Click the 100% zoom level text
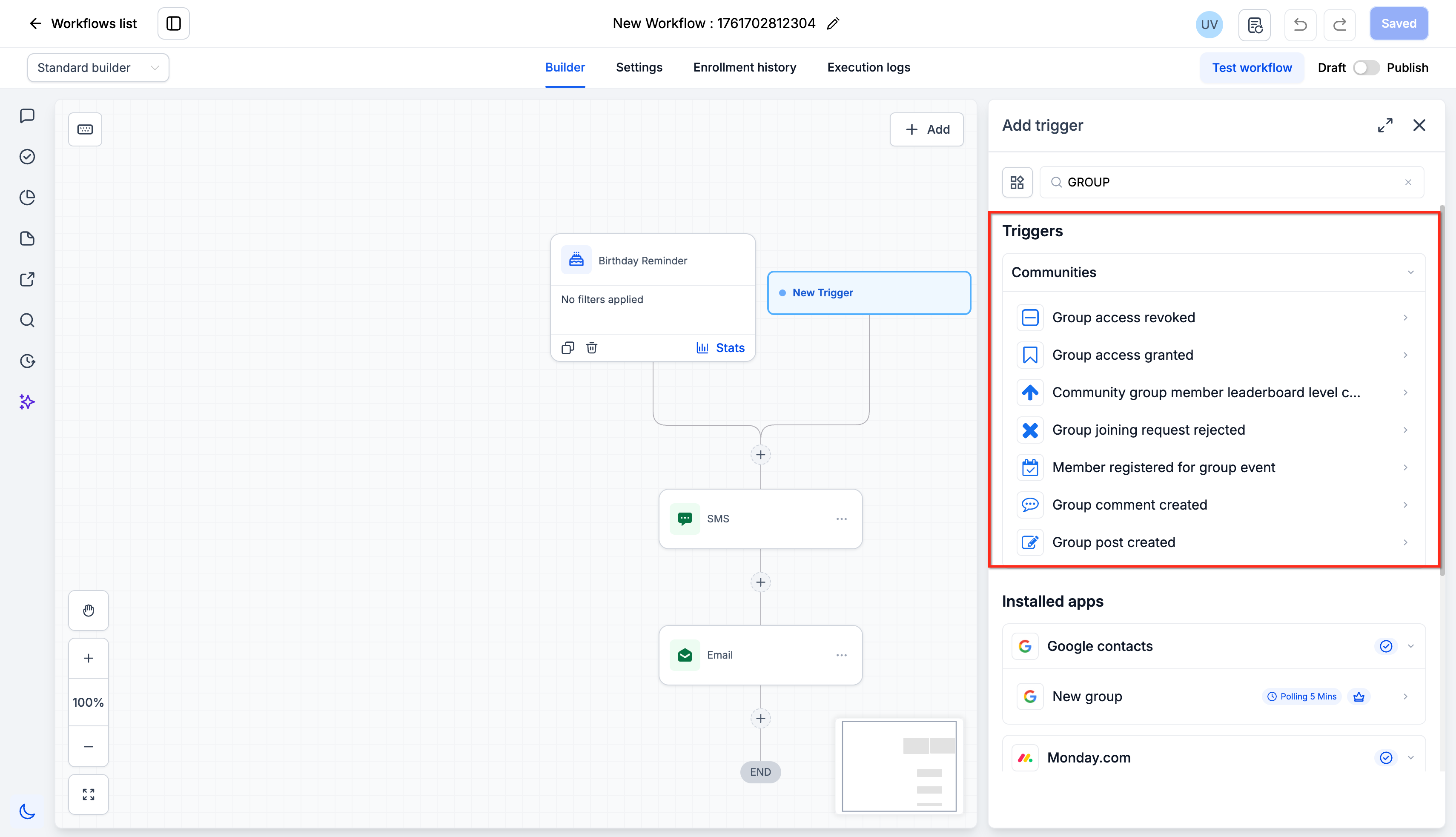1456x837 pixels. [88, 702]
